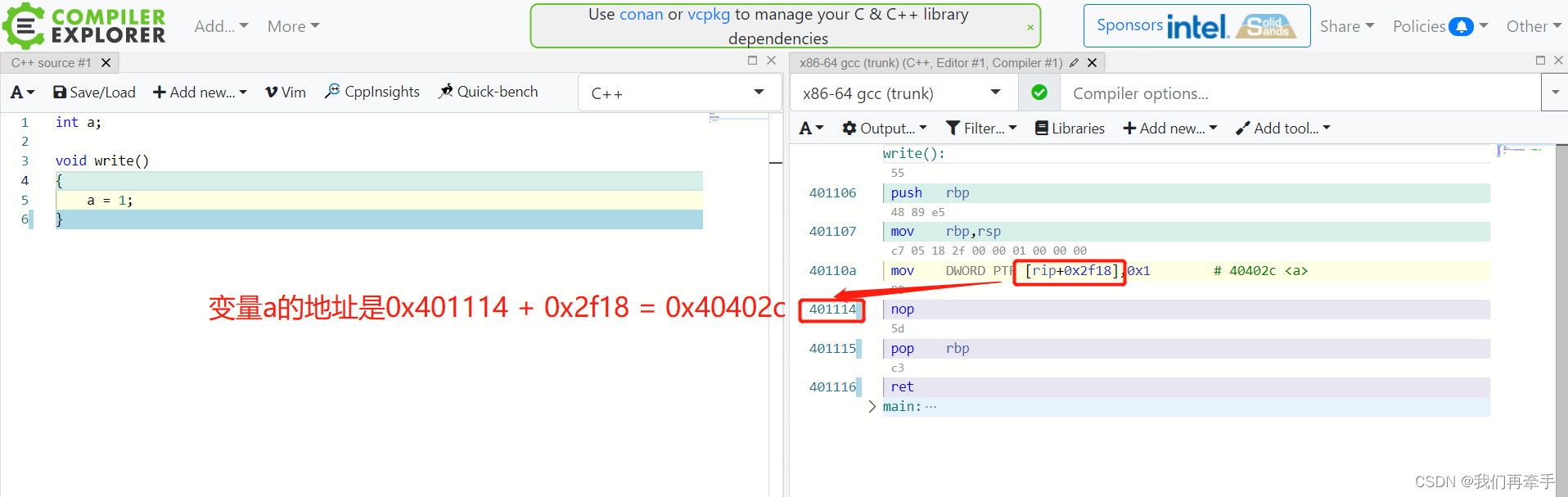Screen dimensions: 1568x497
Task: Click source line 'int a;'
Action: [x=79, y=122]
